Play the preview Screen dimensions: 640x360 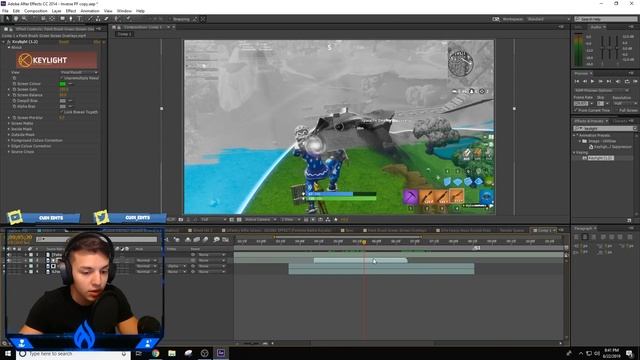tap(592, 82)
